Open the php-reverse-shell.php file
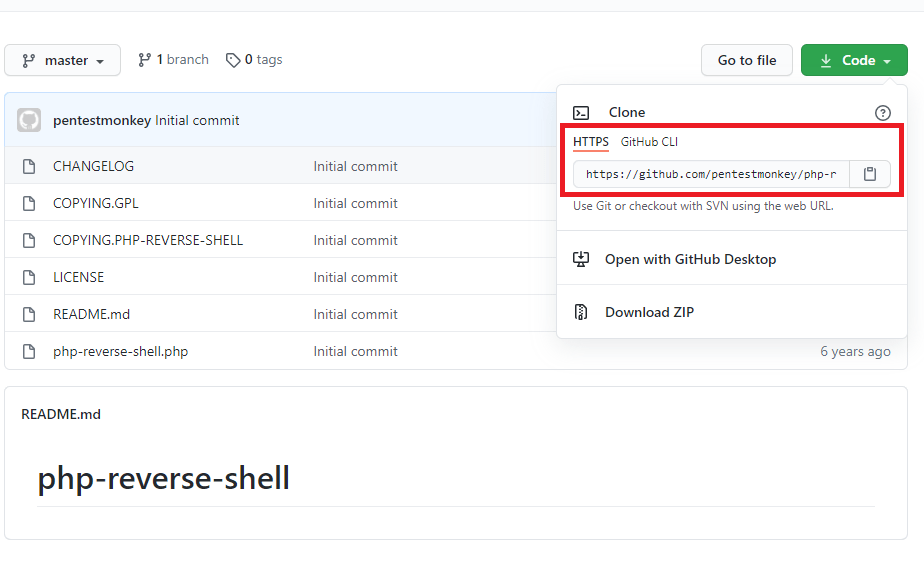 pyautogui.click(x=120, y=351)
